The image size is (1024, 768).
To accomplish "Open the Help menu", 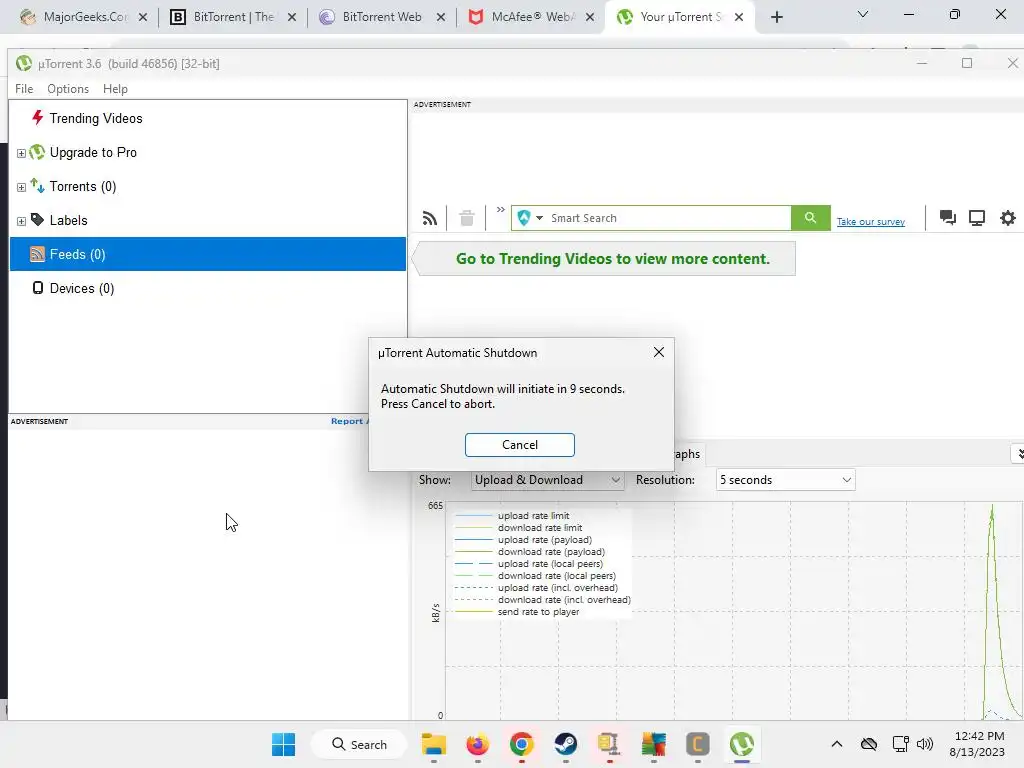I will [115, 89].
